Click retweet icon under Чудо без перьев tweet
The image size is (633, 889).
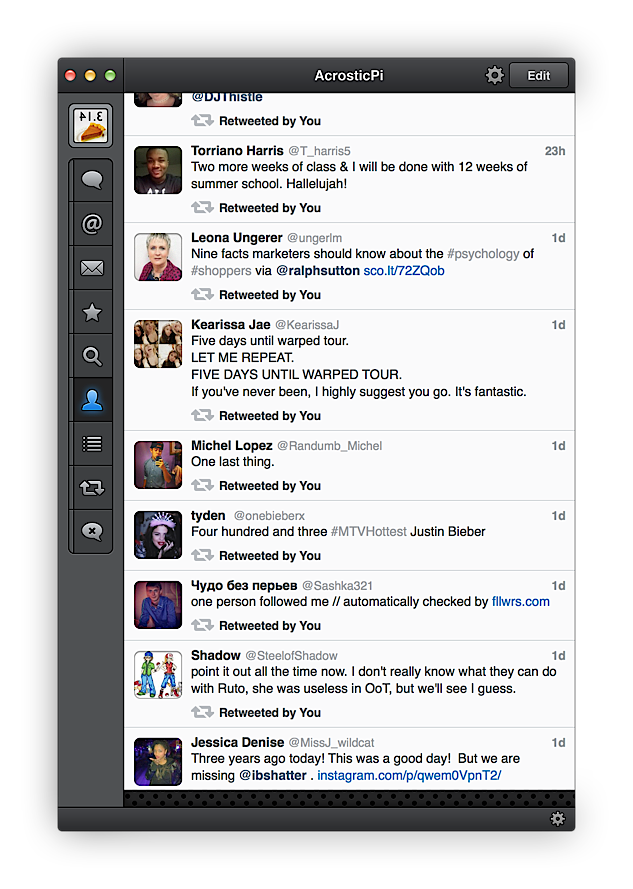click(x=202, y=625)
